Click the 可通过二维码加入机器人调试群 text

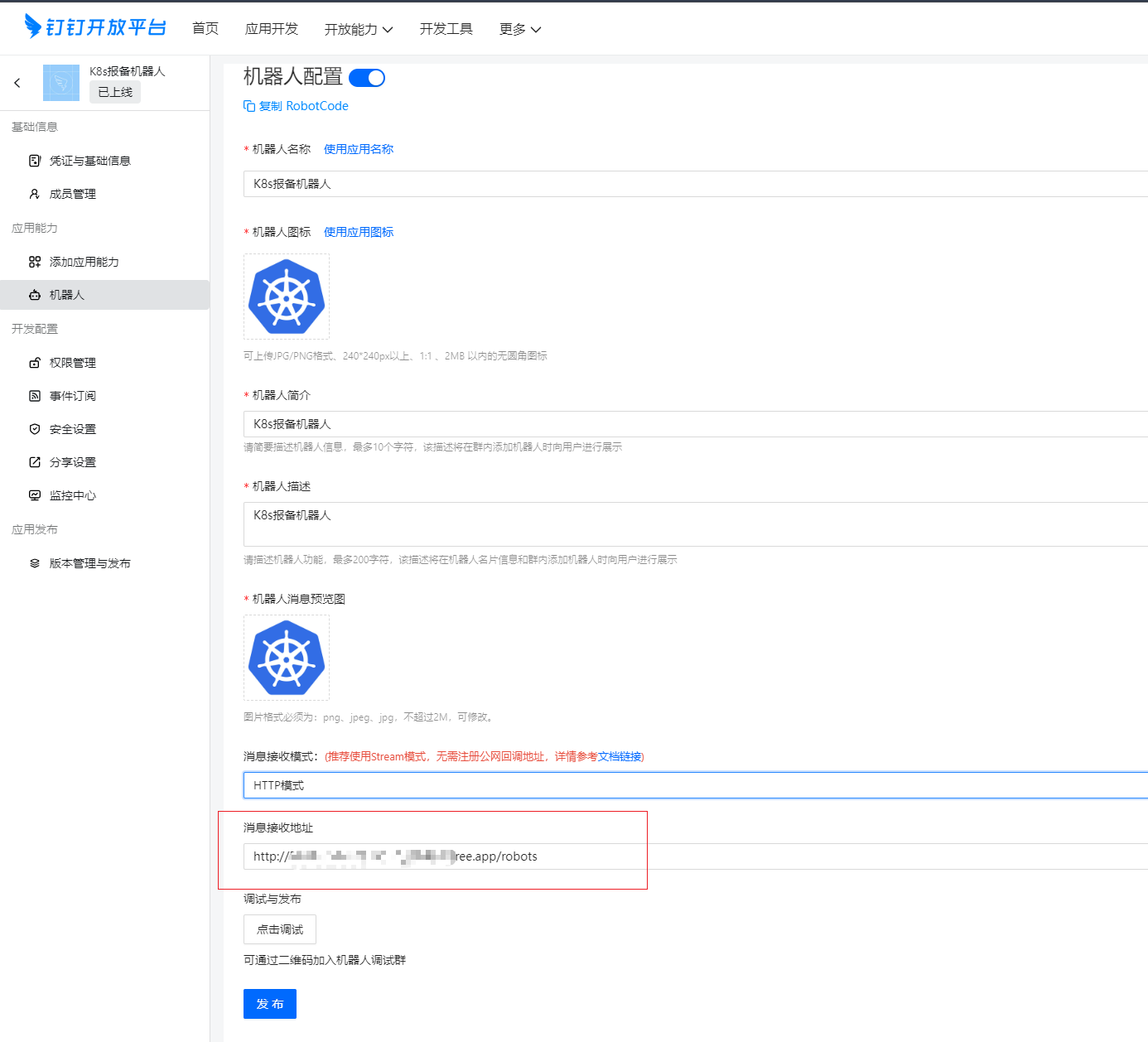tap(325, 960)
